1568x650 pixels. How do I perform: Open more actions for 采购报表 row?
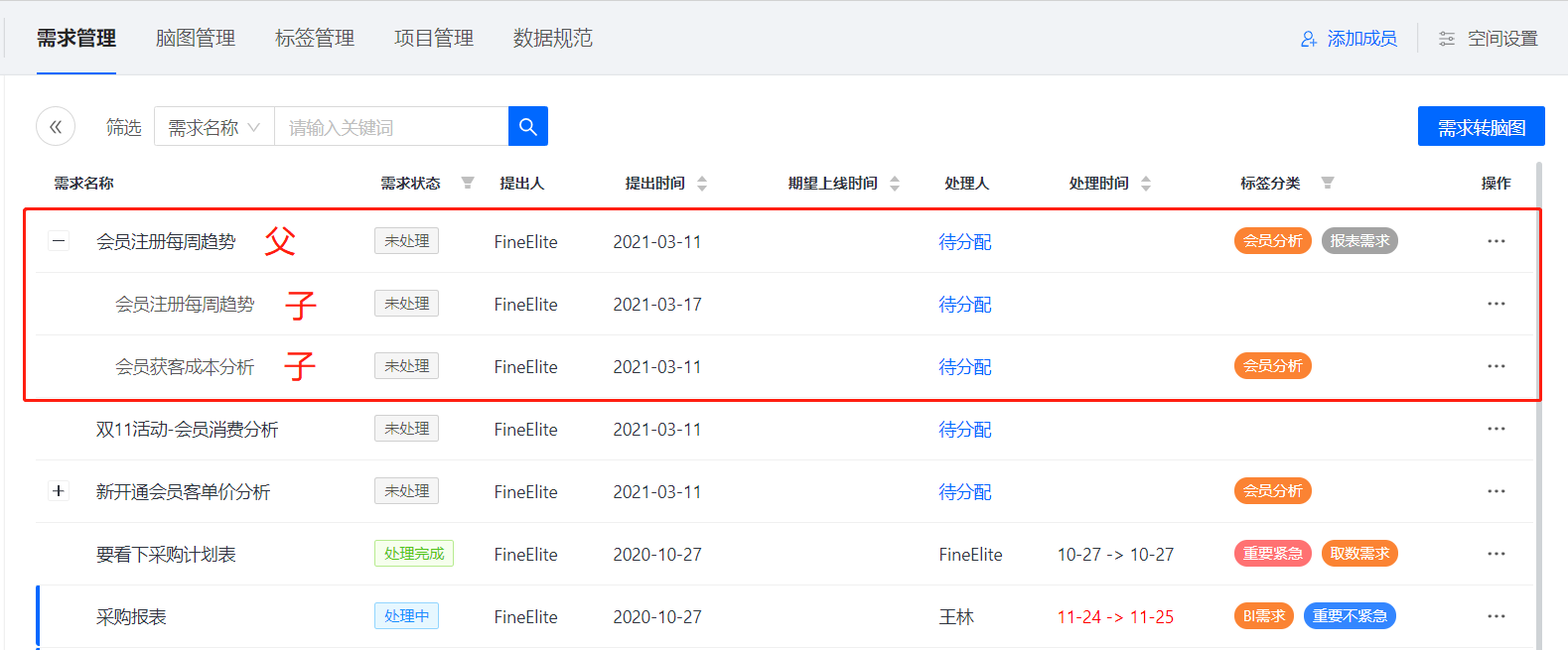(1496, 616)
